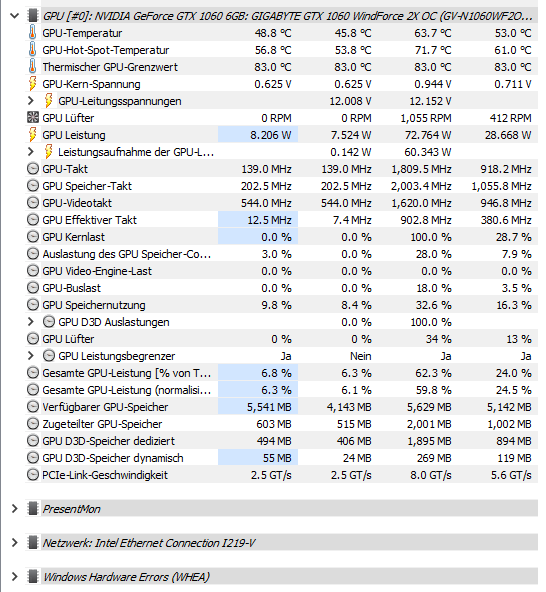Expand the PresentMon section

coord(14,509)
